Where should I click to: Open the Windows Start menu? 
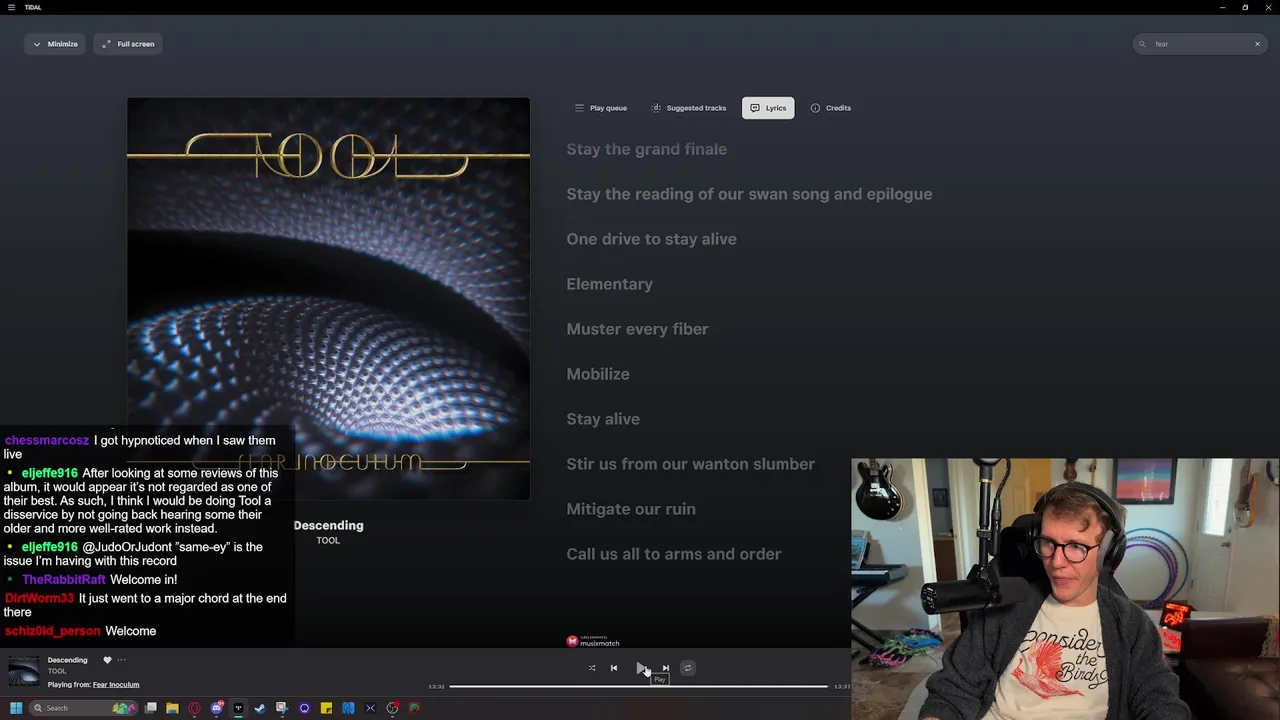15,708
